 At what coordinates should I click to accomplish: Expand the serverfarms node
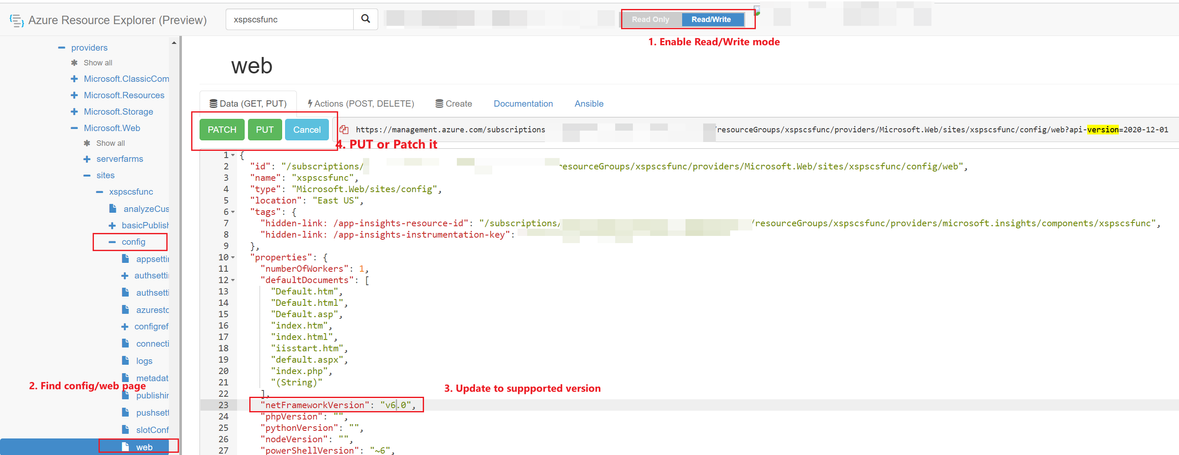pyautogui.click(x=86, y=159)
